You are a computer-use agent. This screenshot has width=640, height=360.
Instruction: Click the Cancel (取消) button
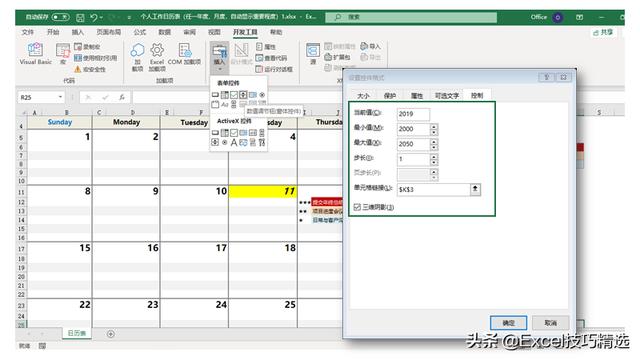551,323
